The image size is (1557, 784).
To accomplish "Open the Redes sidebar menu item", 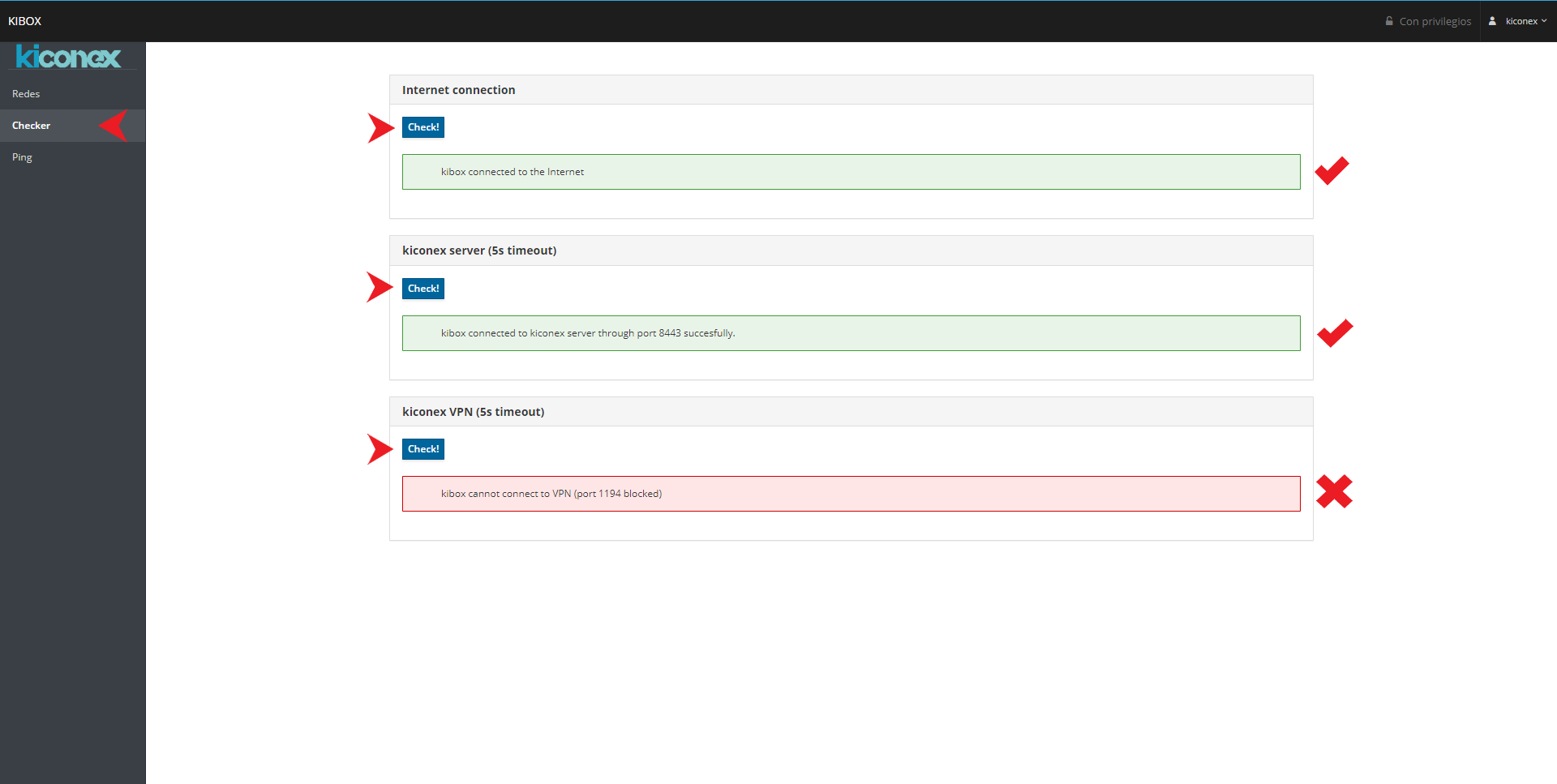I will pyautogui.click(x=26, y=94).
